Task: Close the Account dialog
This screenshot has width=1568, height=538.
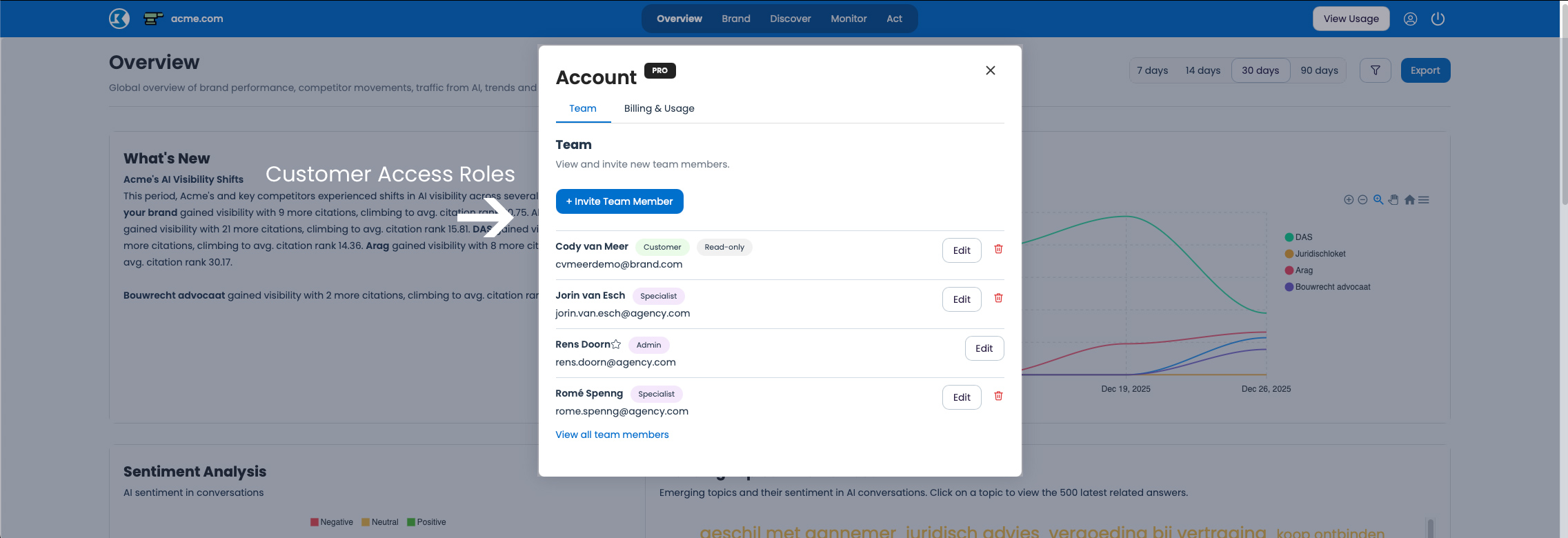Action: coord(990,70)
